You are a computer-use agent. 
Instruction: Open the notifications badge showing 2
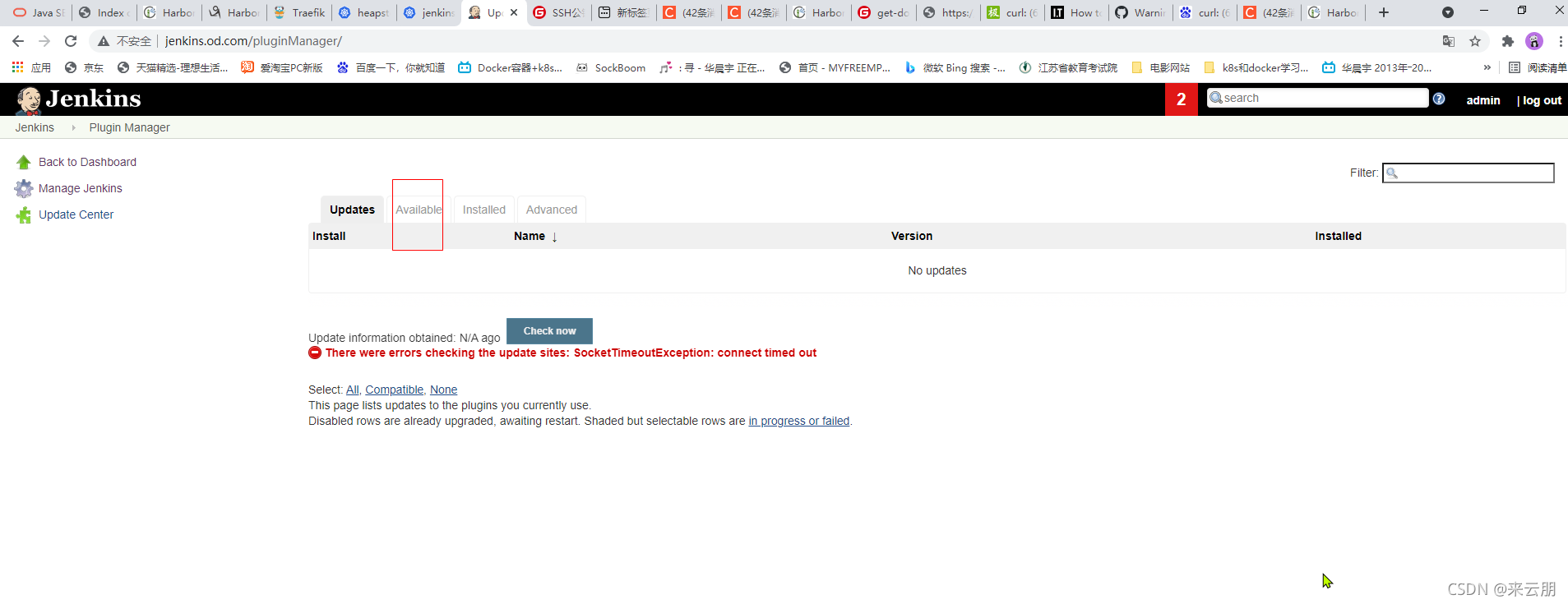click(1181, 99)
